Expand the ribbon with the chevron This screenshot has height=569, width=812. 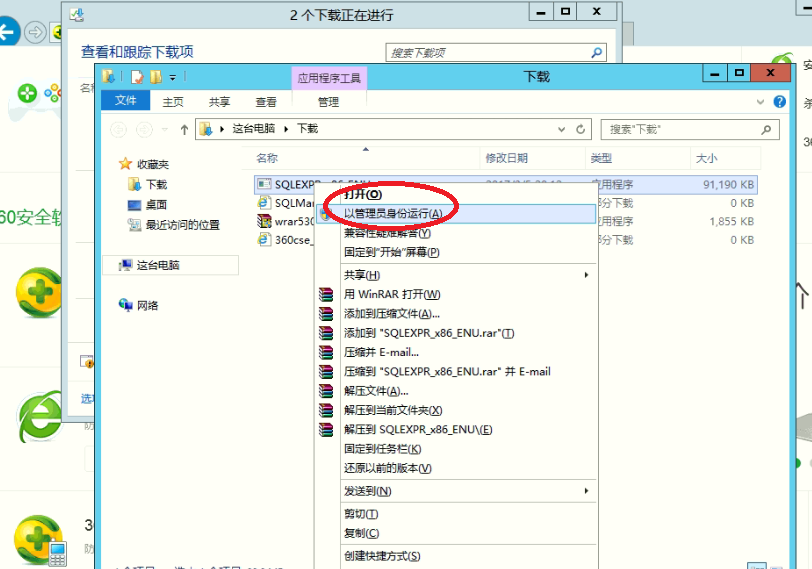pyautogui.click(x=760, y=102)
